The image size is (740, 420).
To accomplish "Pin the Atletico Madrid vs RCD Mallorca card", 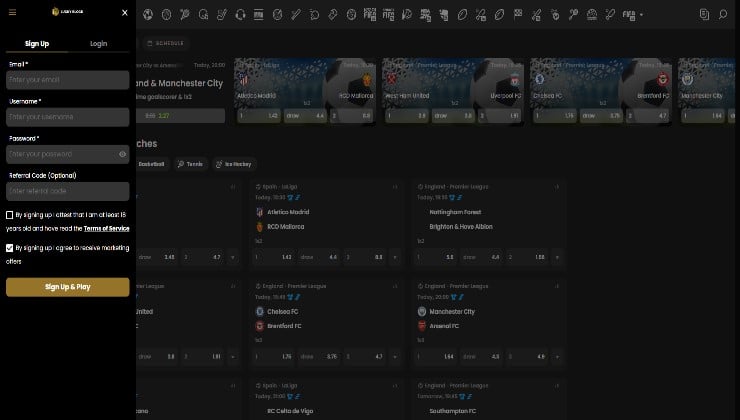I will 395,187.
